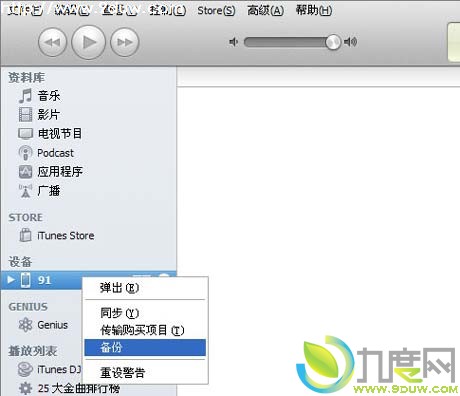Choose 同步(Y) from context menu

coord(145,313)
